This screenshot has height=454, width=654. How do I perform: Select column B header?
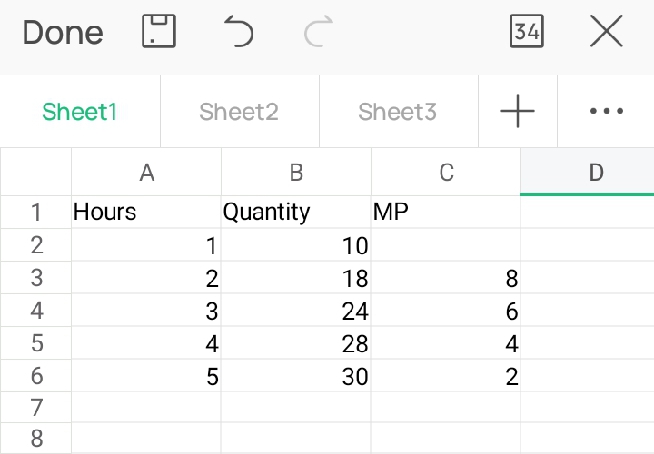296,172
